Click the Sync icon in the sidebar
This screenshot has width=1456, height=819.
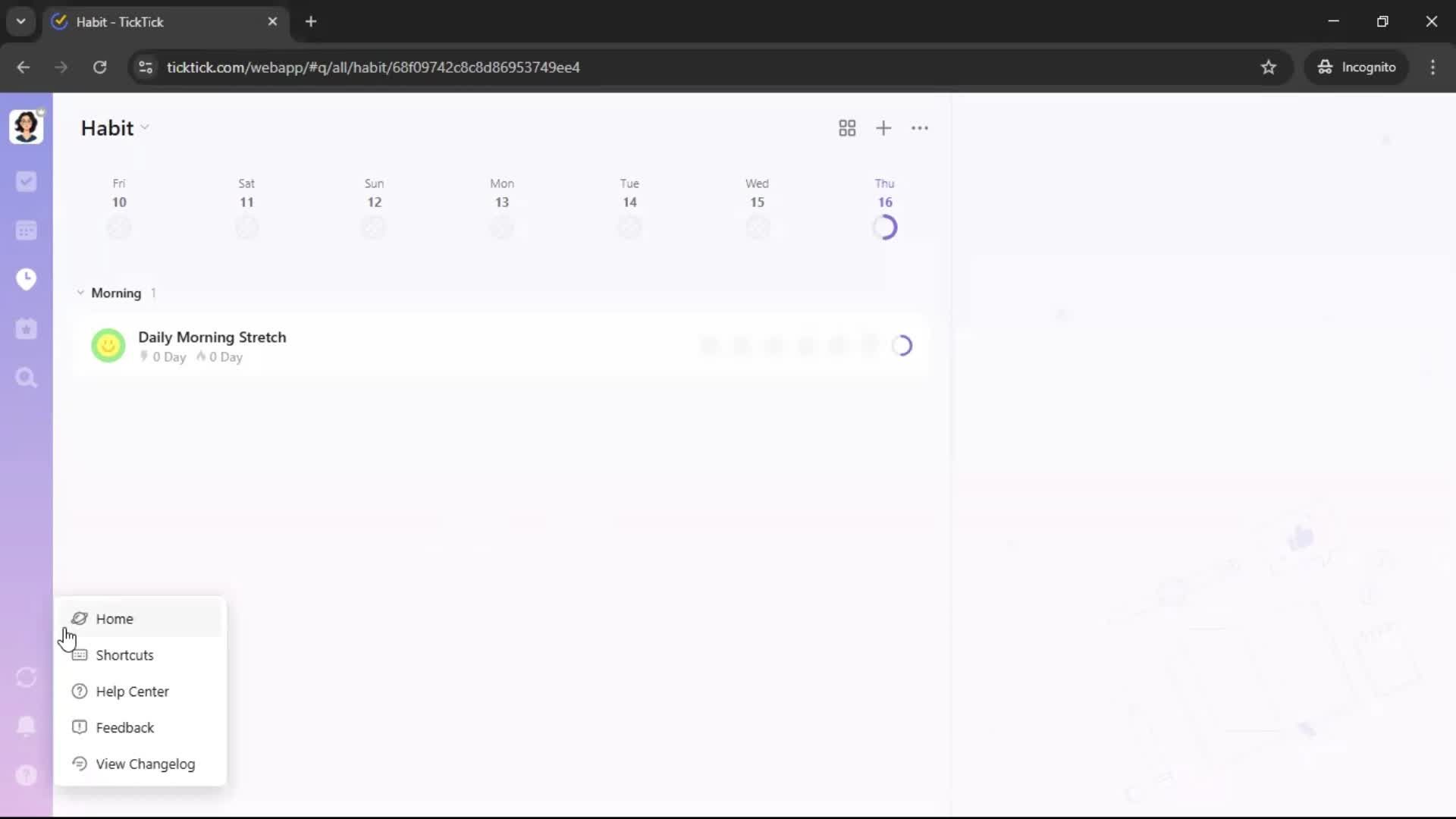click(27, 677)
